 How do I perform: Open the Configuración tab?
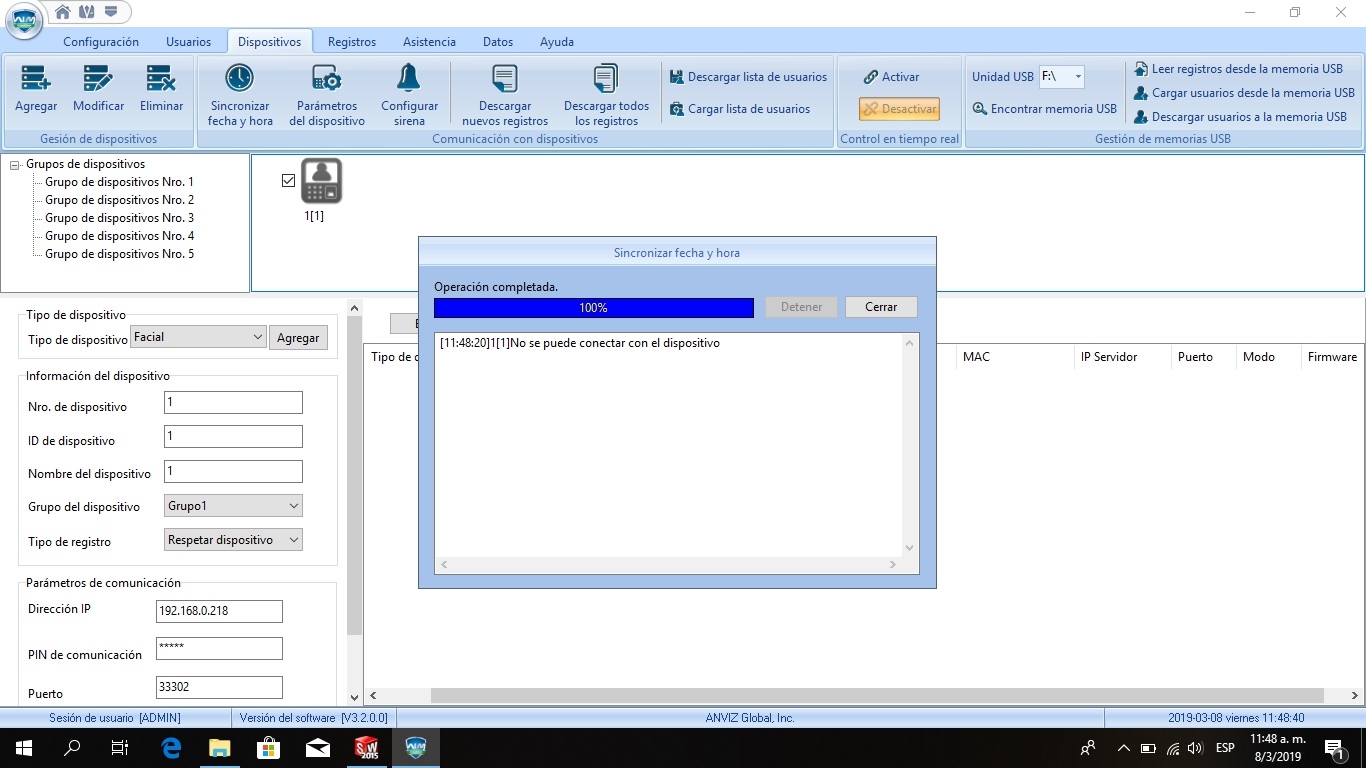[x=101, y=42]
